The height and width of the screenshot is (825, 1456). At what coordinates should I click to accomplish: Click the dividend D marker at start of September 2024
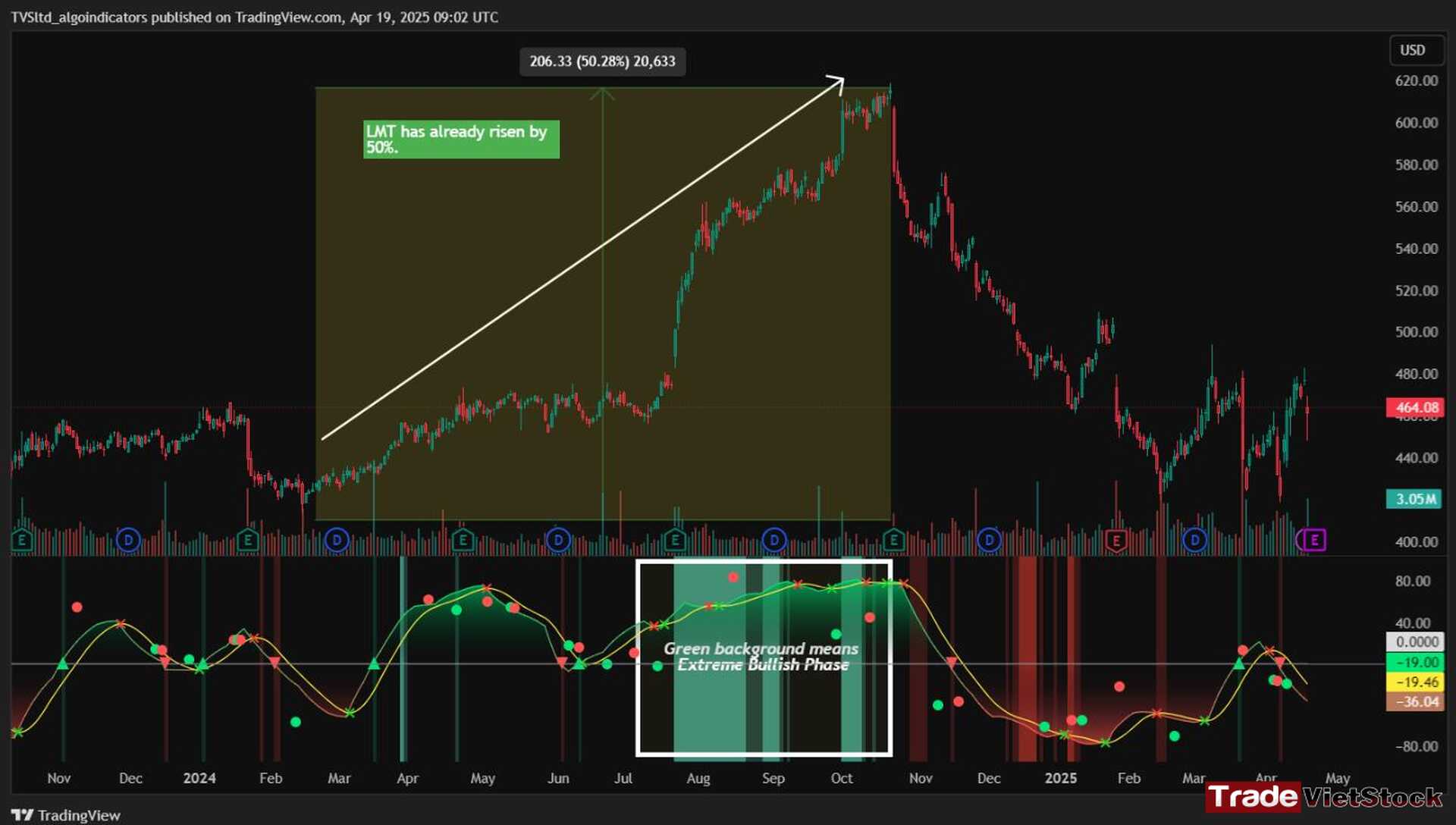click(x=774, y=541)
